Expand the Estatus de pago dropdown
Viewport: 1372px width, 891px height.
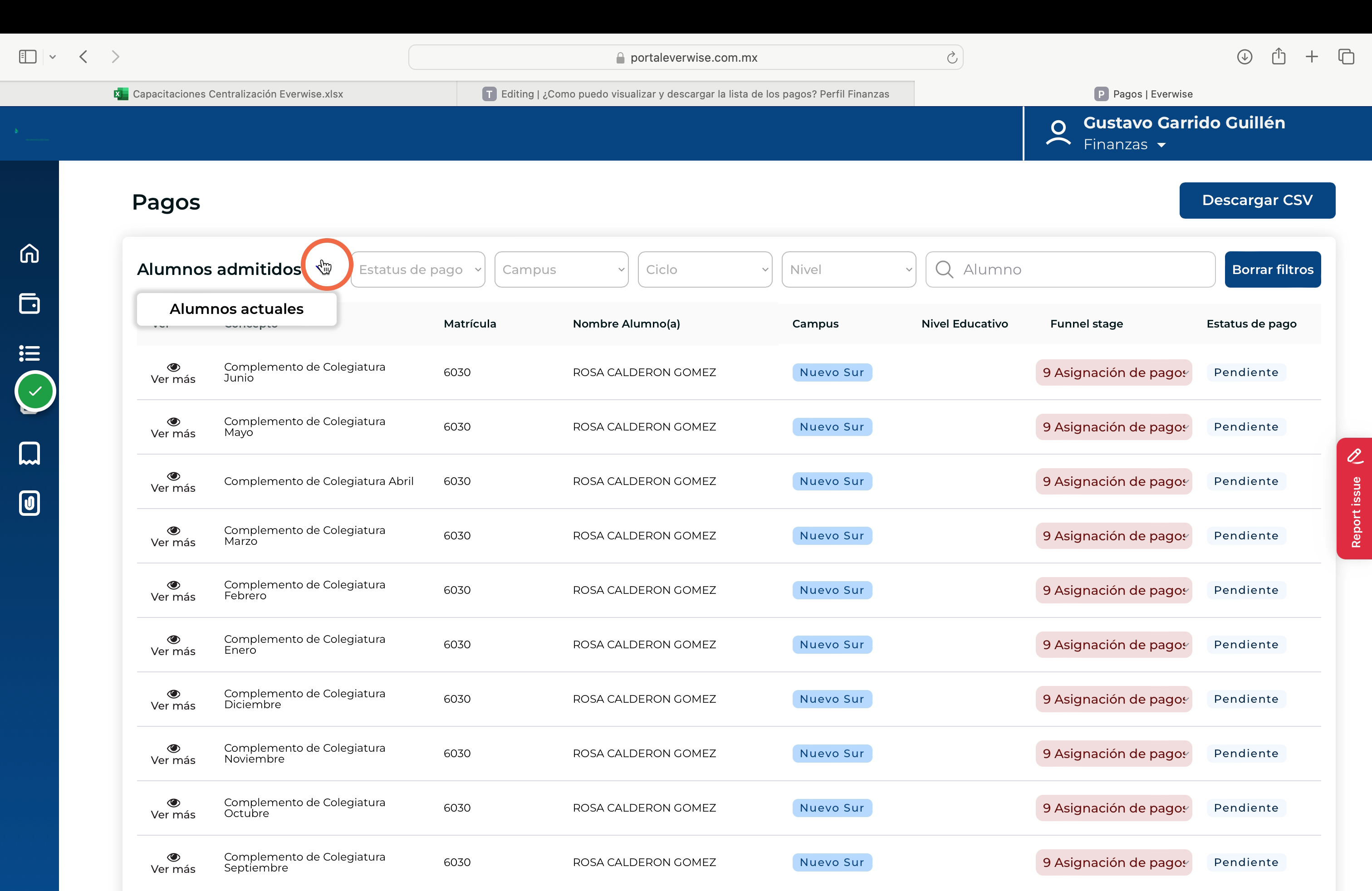(x=418, y=269)
